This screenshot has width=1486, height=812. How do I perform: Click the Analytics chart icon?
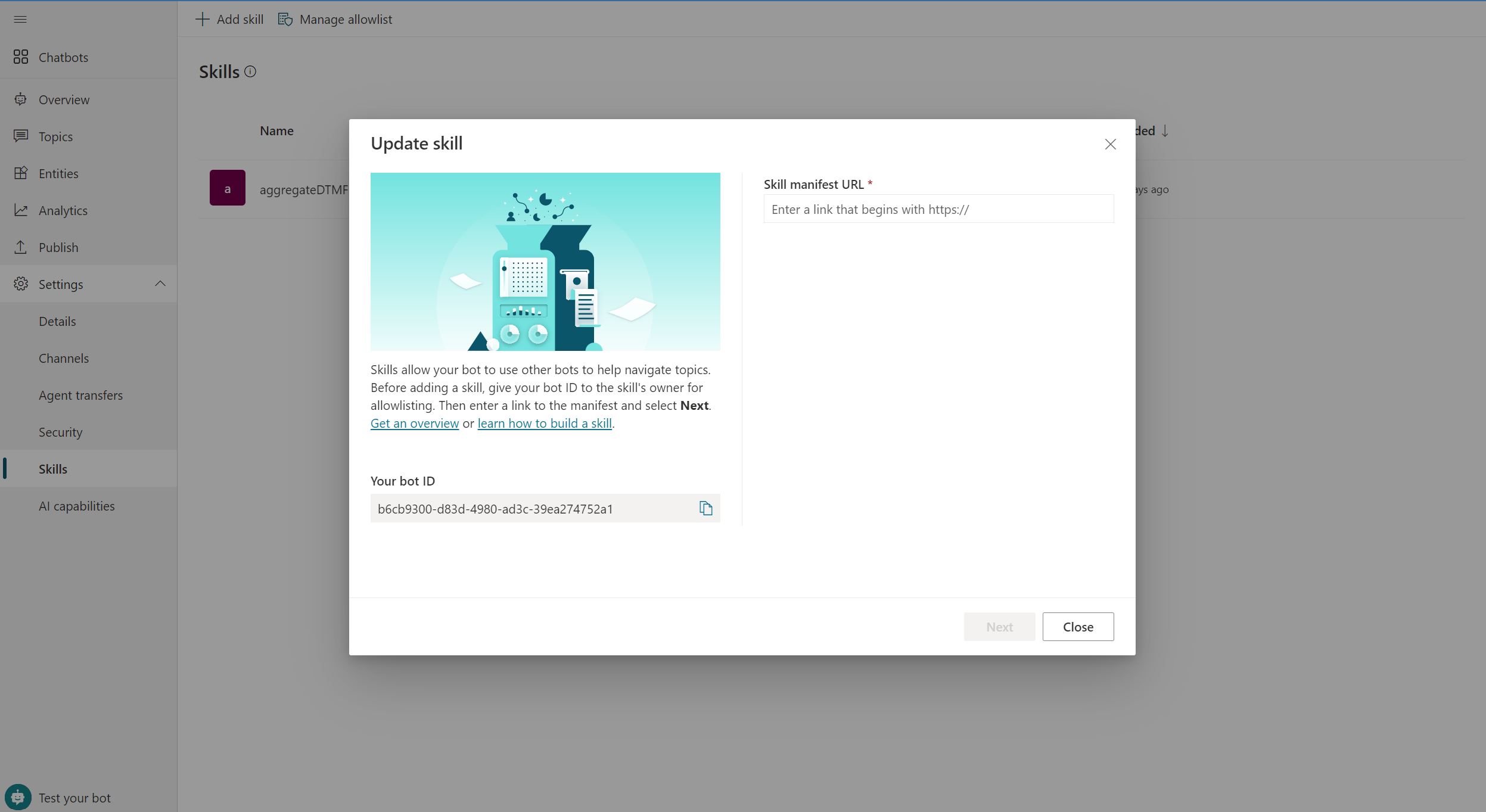[21, 210]
